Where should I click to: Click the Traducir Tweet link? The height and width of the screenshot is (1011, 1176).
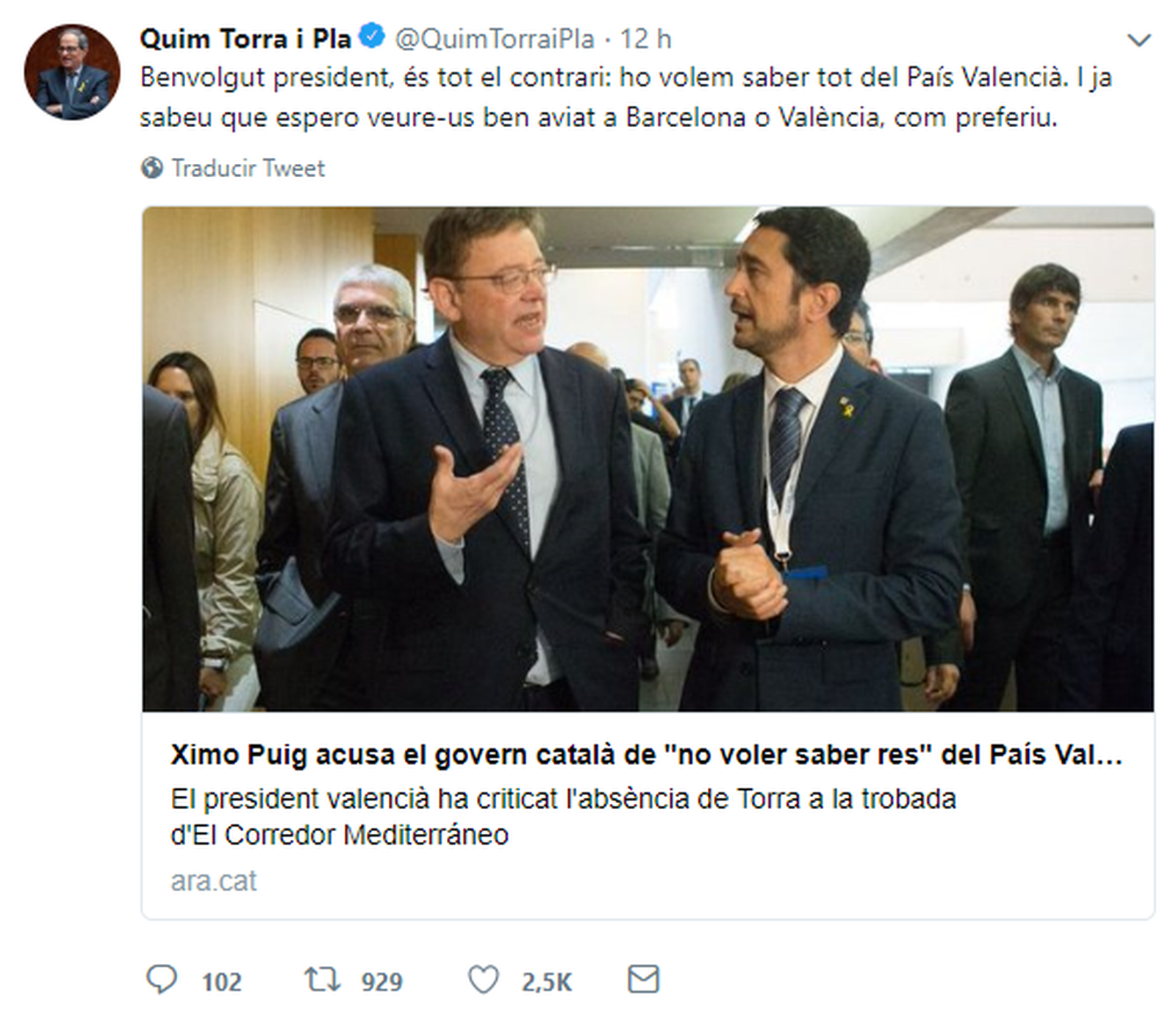[x=248, y=168]
